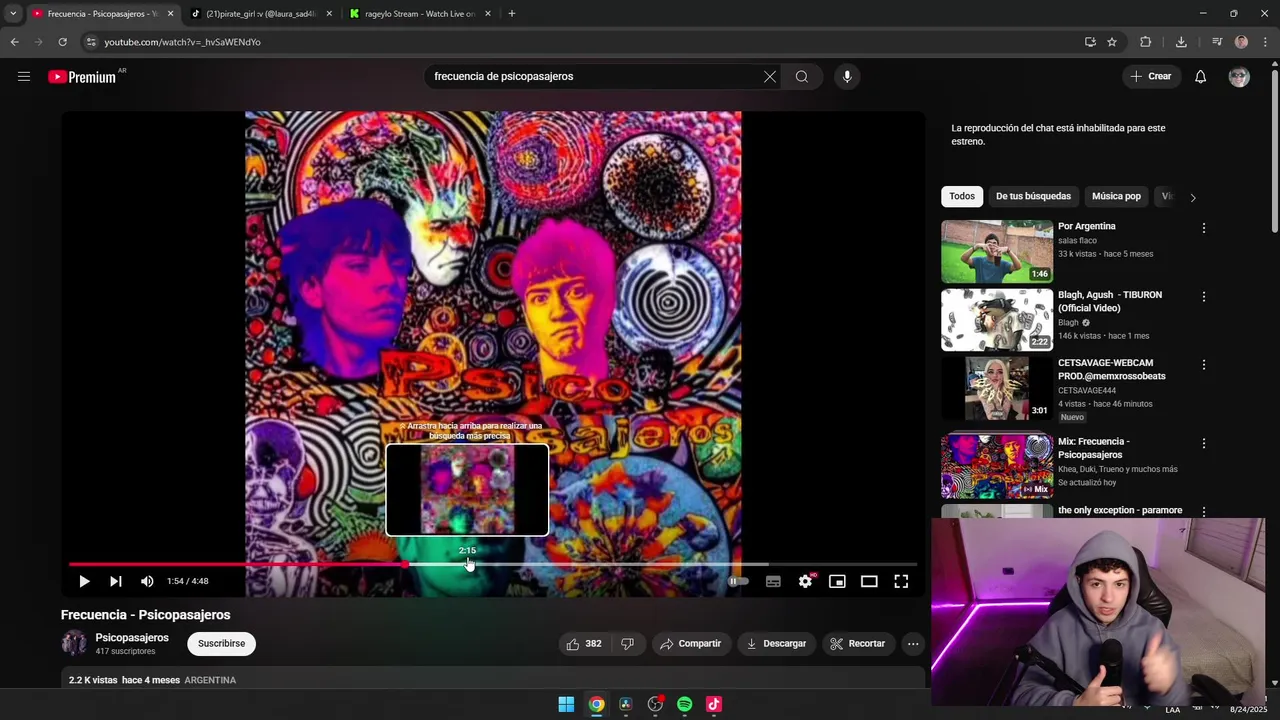Click Crear to create content

pyautogui.click(x=1151, y=77)
